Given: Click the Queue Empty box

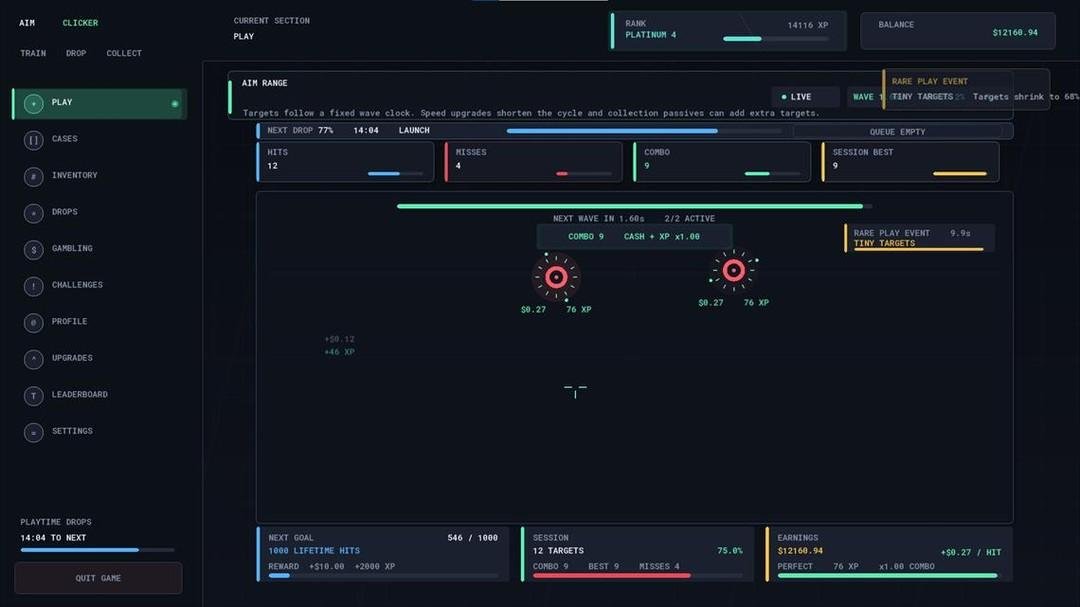Looking at the screenshot, I should 897,132.
